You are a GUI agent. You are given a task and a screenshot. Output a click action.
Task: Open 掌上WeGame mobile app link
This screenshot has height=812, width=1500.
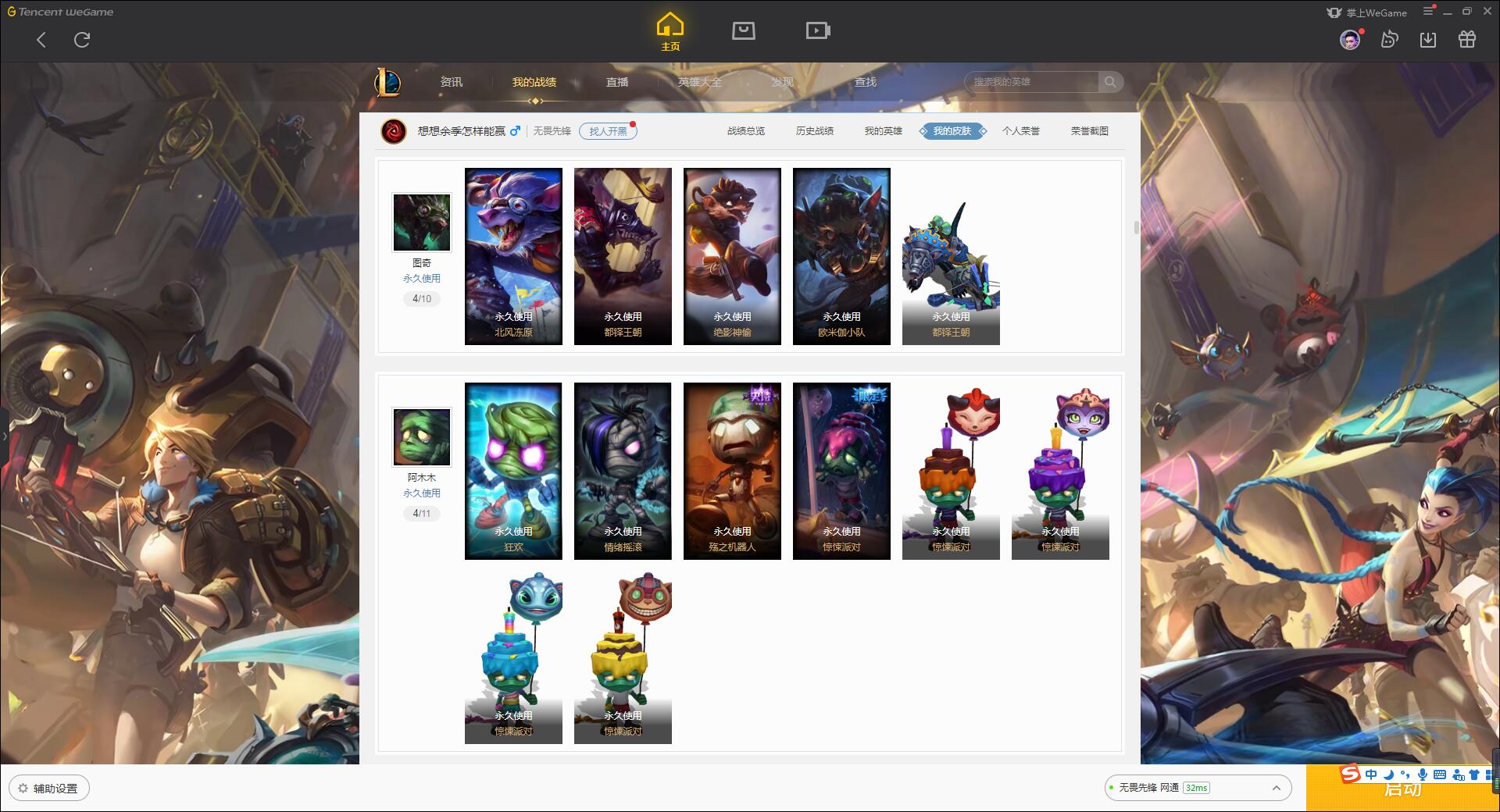coord(1366,12)
